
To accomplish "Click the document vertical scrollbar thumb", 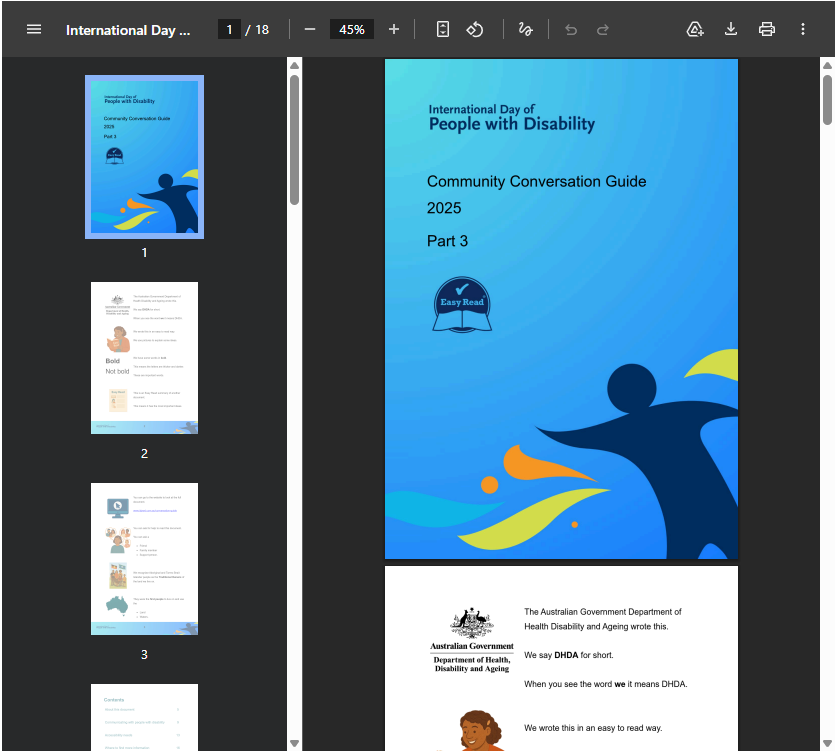I will [827, 100].
